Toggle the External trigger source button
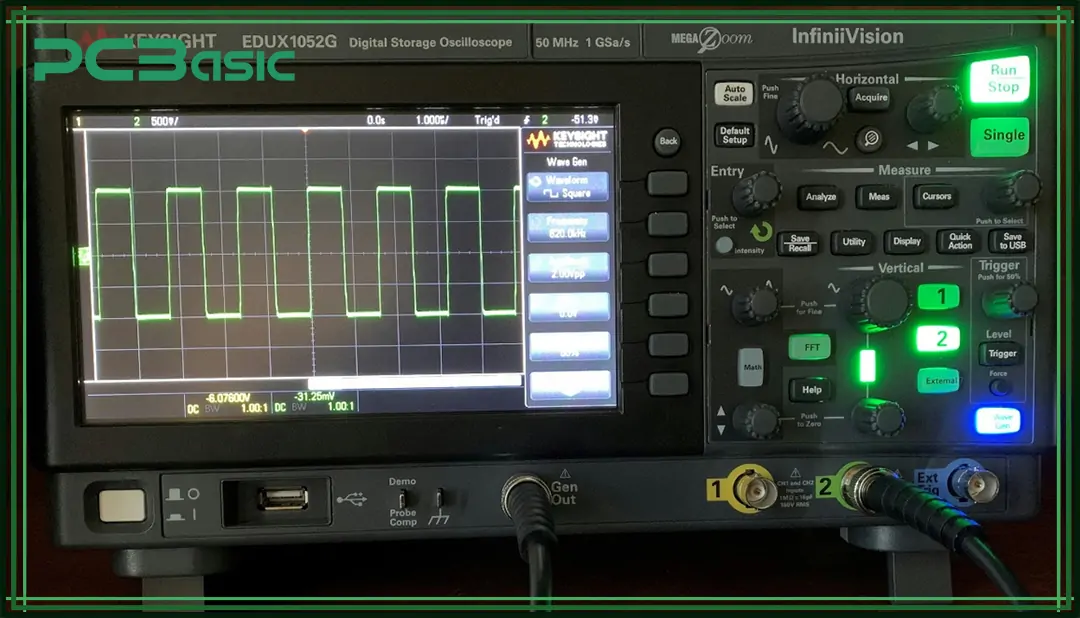This screenshot has height=618, width=1080. (x=939, y=380)
